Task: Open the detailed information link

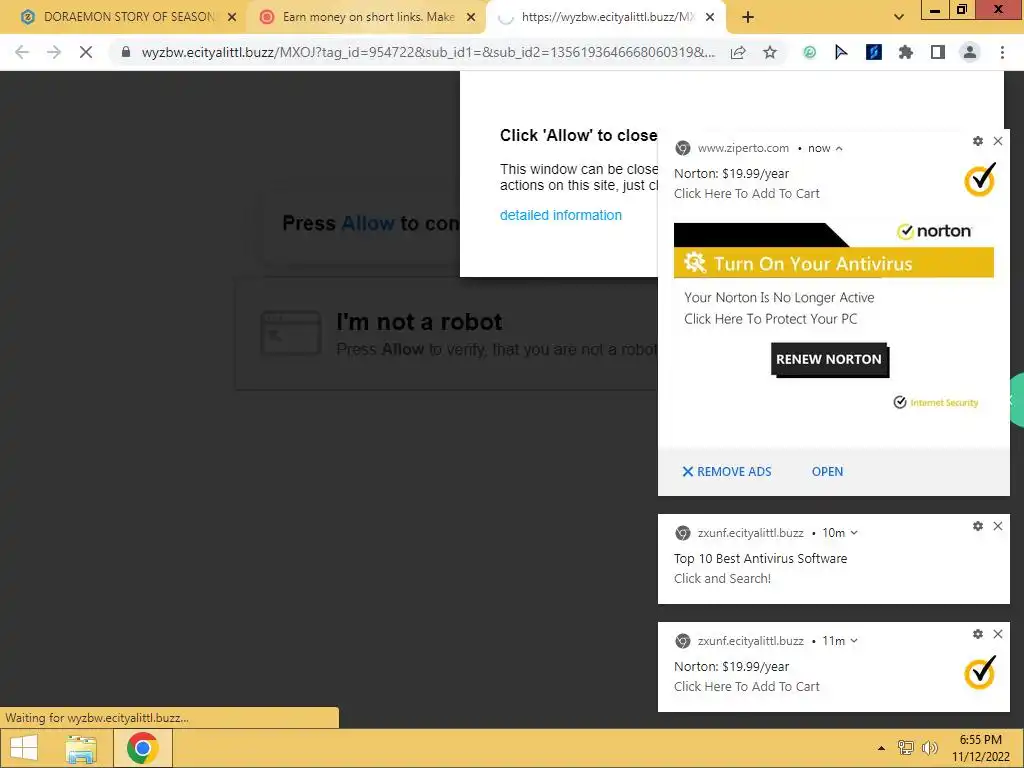Action: pos(560,215)
